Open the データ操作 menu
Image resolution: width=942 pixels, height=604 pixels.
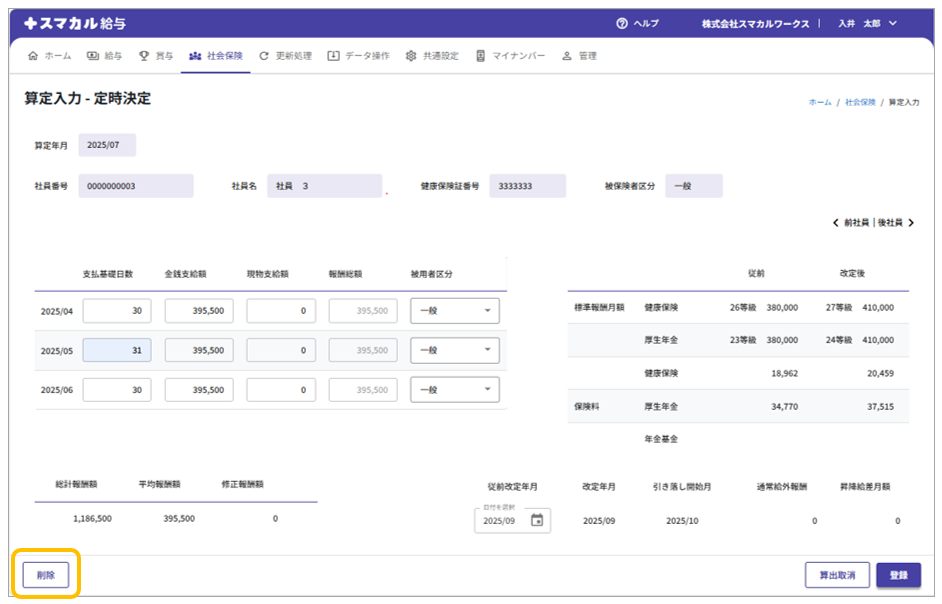coord(359,56)
